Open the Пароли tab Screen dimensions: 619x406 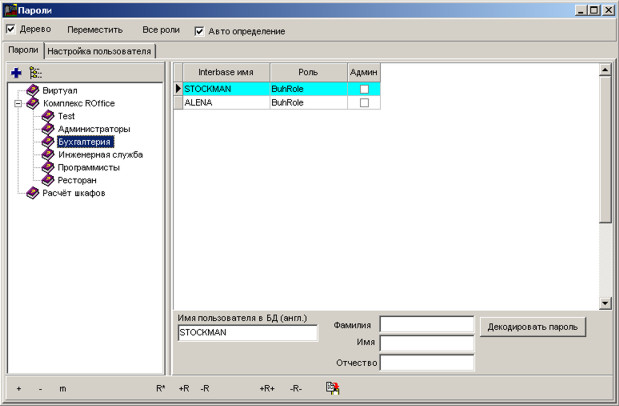point(23,50)
